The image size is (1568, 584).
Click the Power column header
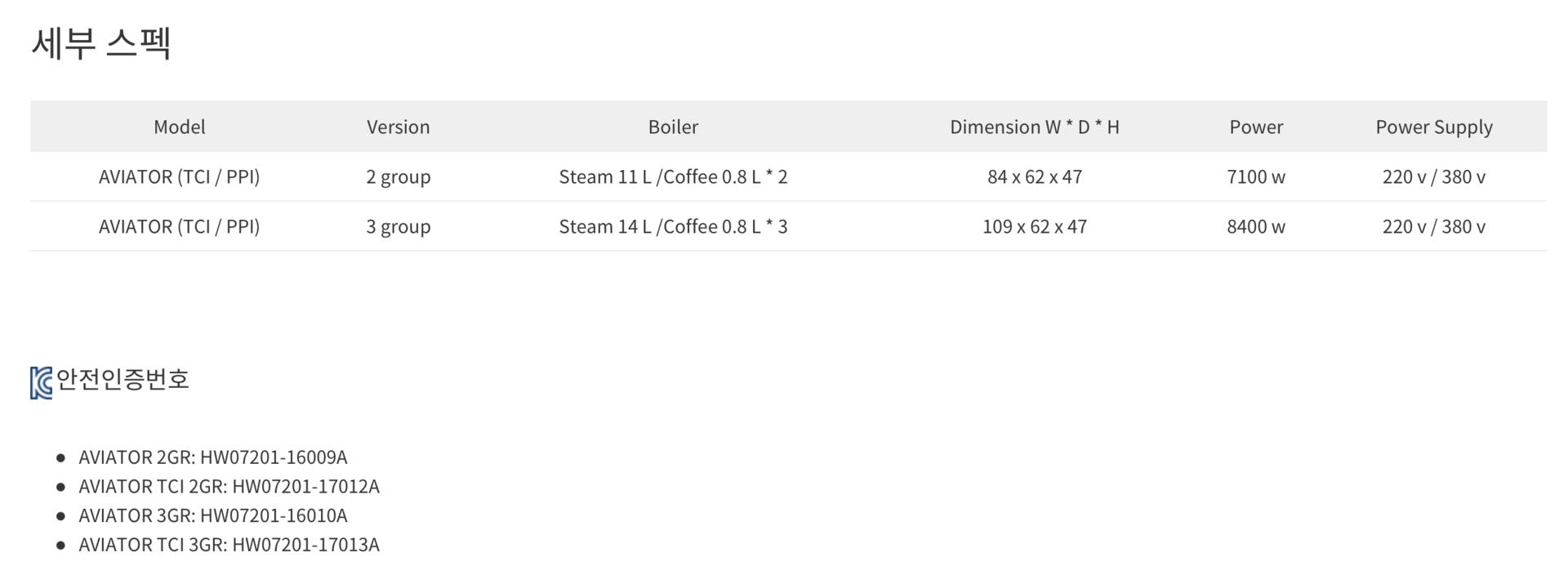[x=1255, y=127]
